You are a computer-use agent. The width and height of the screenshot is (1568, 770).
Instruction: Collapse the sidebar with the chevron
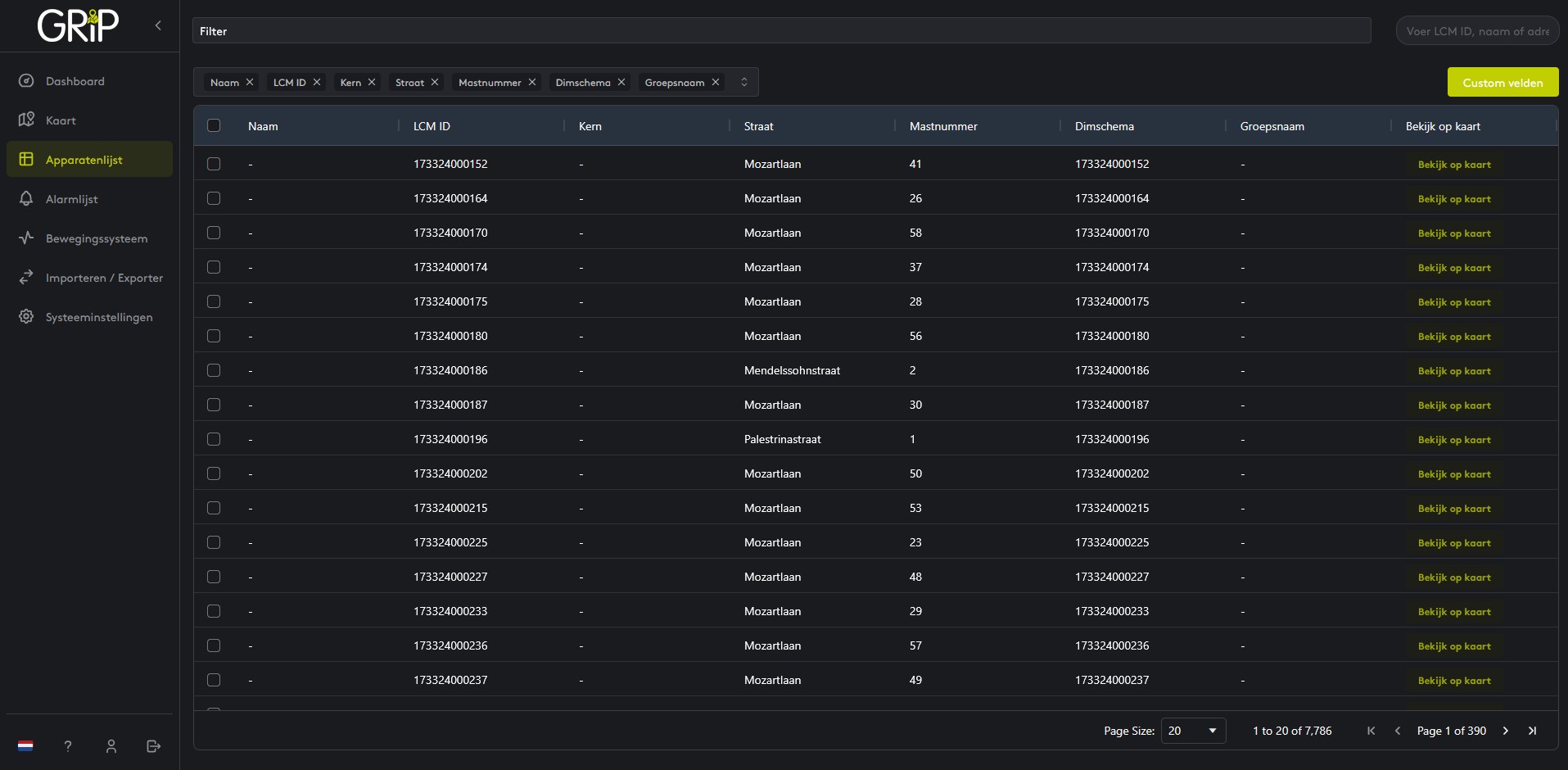[x=158, y=25]
